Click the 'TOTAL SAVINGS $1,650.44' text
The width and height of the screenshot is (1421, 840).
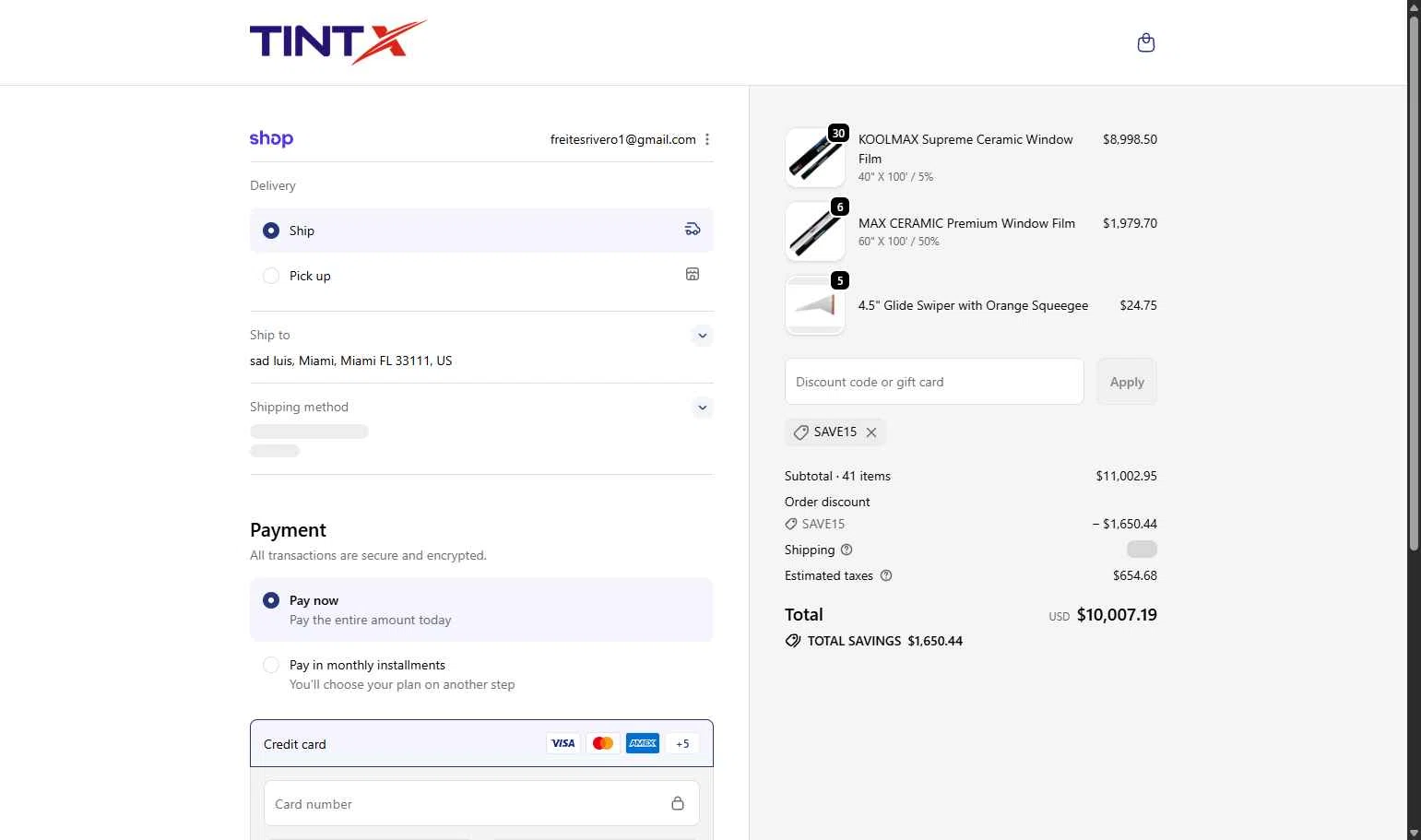pyautogui.click(x=885, y=641)
